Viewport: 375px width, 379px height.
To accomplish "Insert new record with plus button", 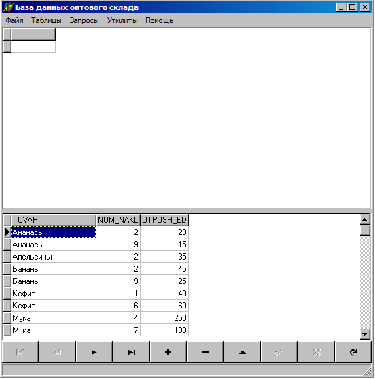I will (x=168, y=352).
